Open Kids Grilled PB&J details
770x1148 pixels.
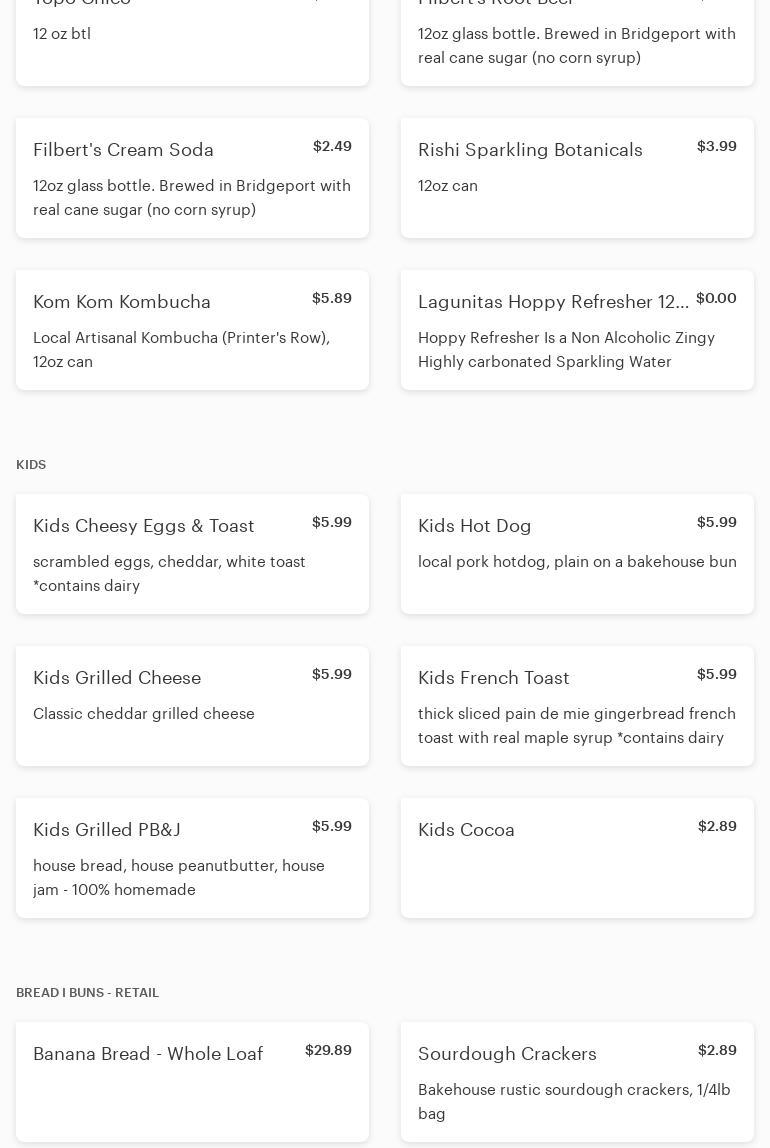(192, 858)
